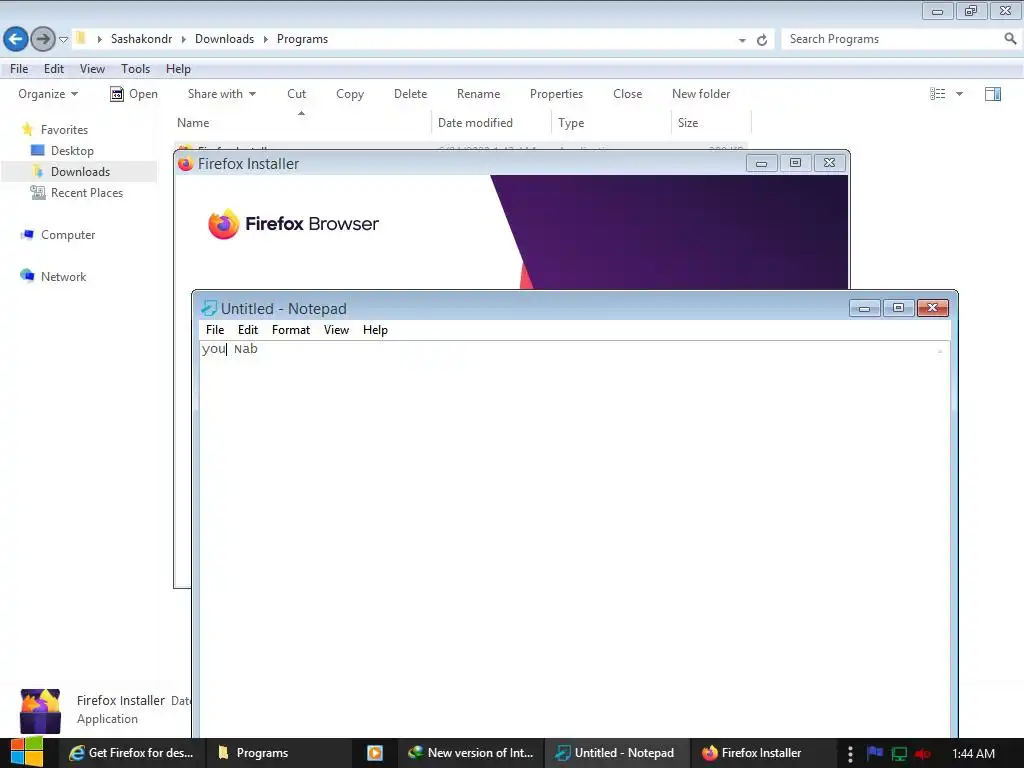This screenshot has width=1024, height=768.
Task: Open Downloads in the navigation pane
Action: (80, 172)
